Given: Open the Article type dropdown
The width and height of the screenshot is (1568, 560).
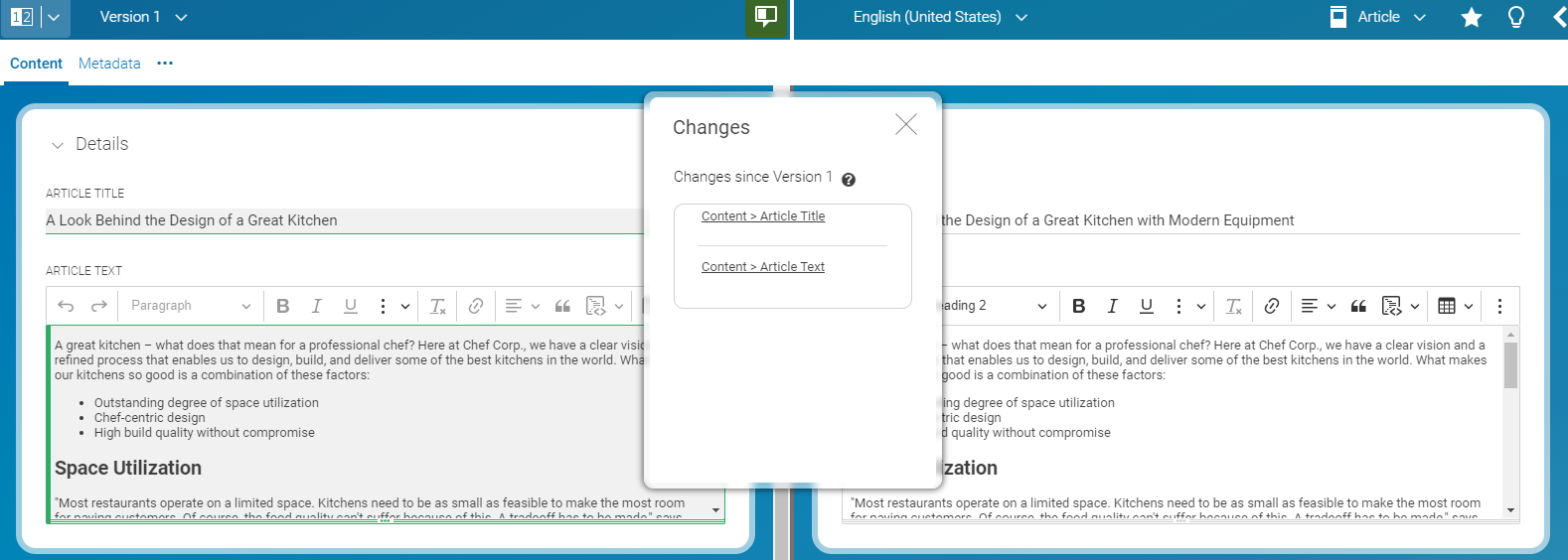Looking at the screenshot, I should click(x=1378, y=17).
